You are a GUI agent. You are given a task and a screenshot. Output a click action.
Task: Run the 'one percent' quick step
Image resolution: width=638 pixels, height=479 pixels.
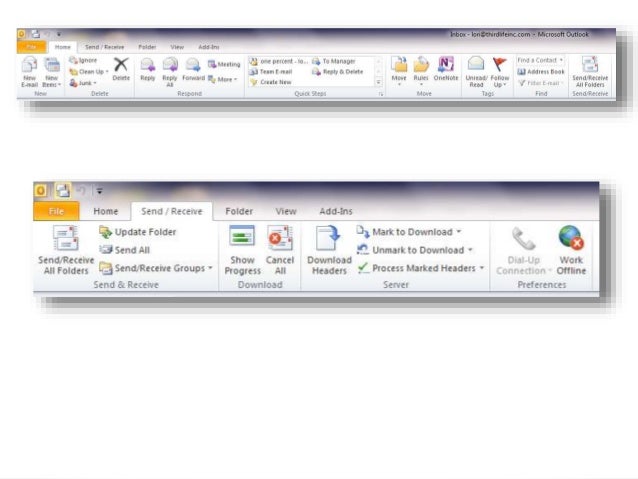tap(280, 61)
